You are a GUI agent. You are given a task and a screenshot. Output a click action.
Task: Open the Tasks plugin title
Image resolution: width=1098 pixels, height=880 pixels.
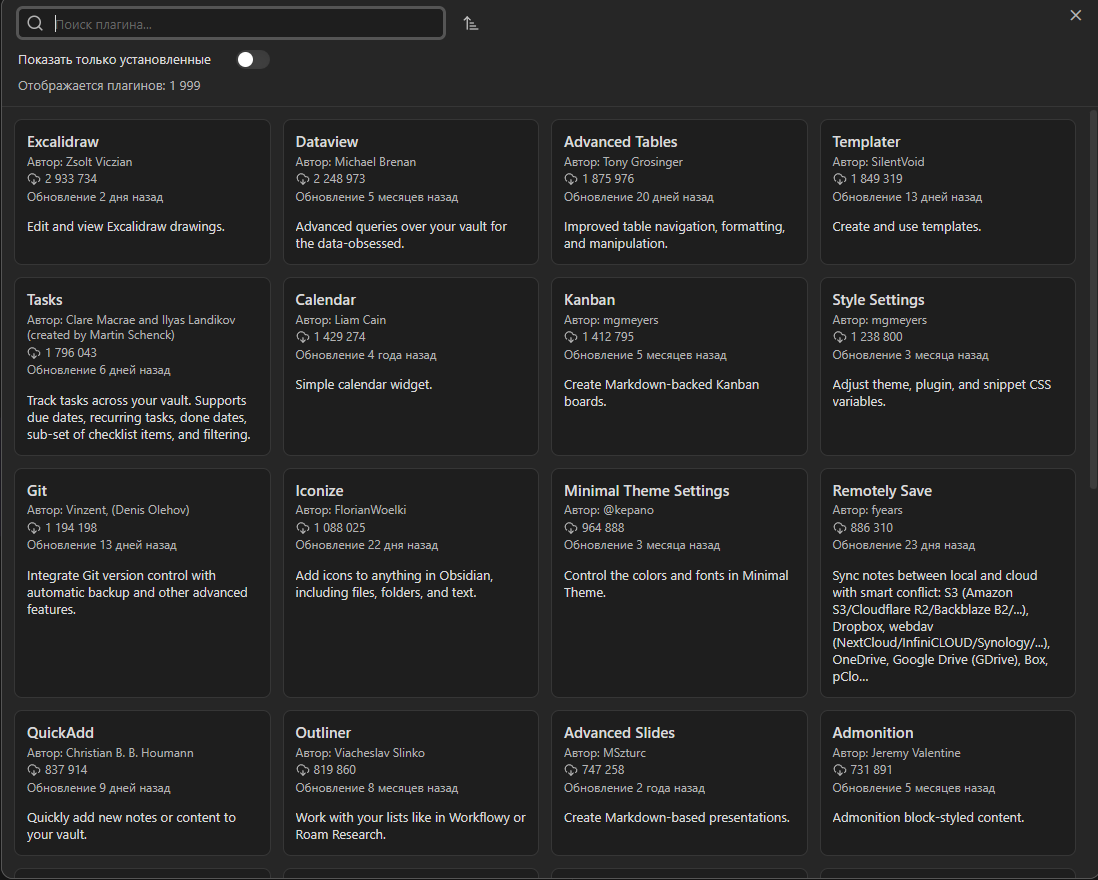(45, 300)
